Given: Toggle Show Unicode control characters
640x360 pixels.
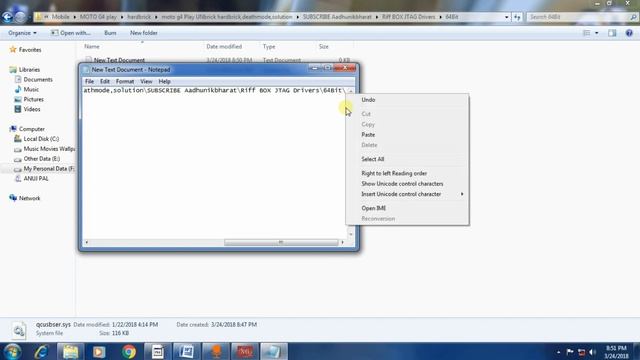Looking at the screenshot, I should point(402,184).
